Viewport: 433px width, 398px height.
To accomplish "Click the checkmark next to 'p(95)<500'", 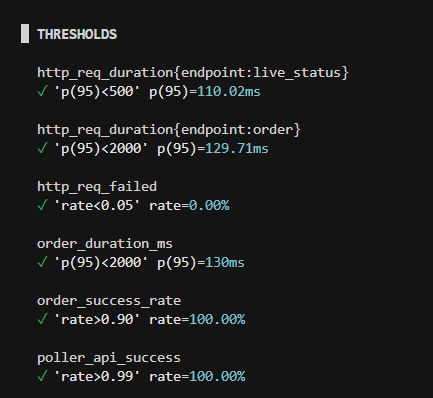I will point(42,91).
